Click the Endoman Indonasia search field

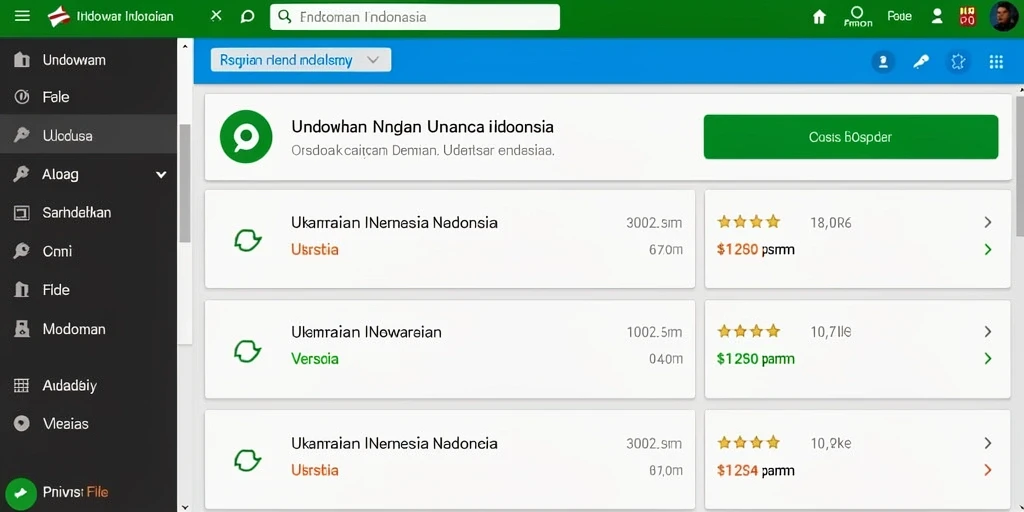coord(415,17)
